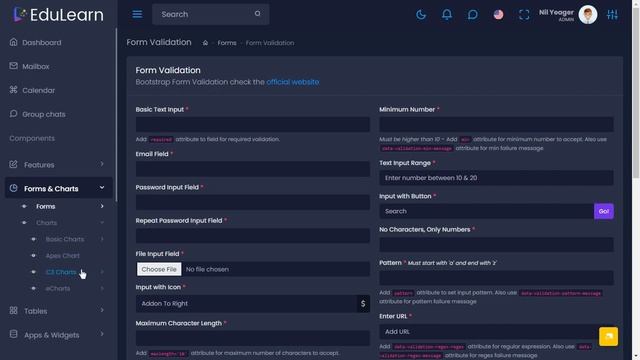Click the Pattern input field
The width and height of the screenshot is (640, 360).
[496, 278]
